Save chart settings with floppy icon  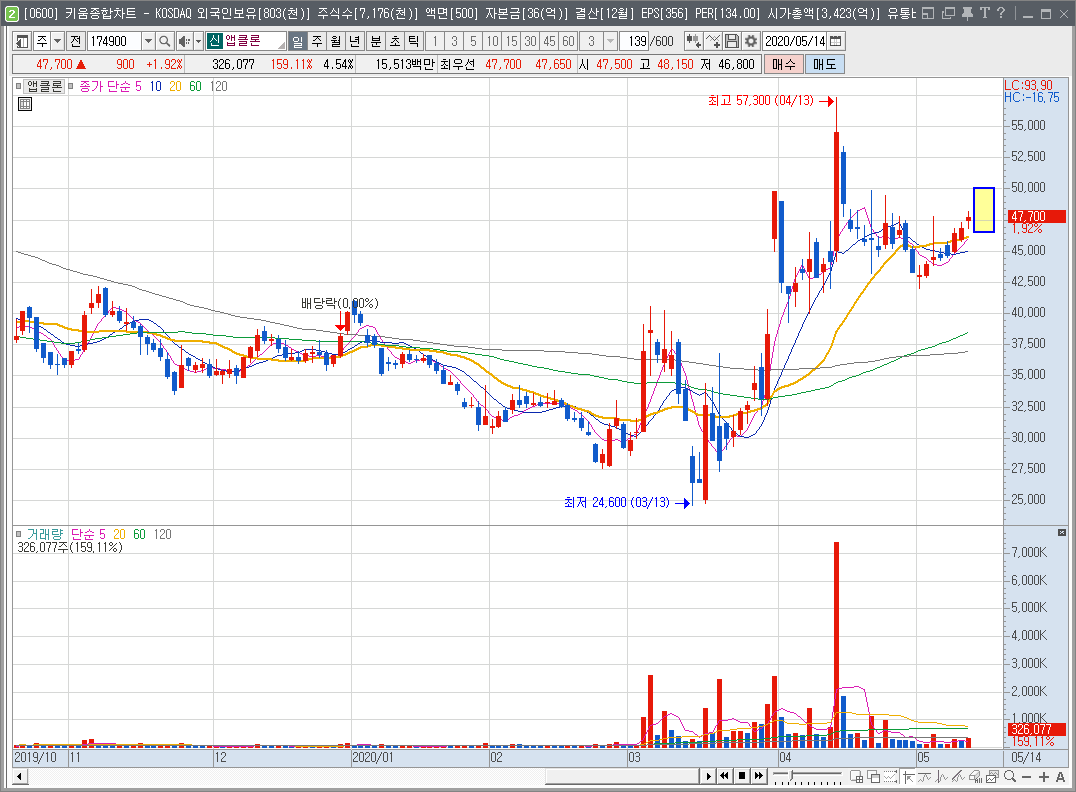point(732,41)
